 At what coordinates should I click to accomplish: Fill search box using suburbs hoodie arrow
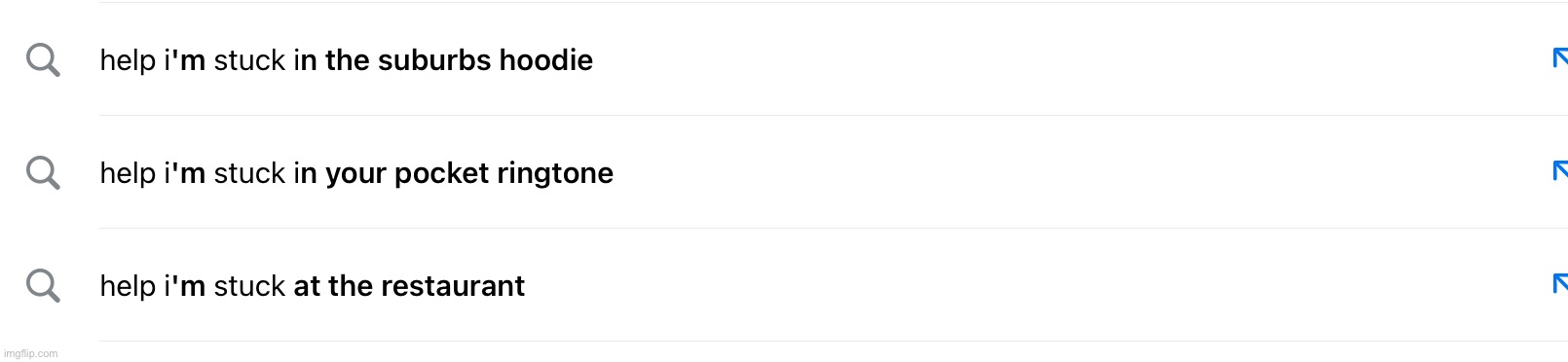[1558, 57]
